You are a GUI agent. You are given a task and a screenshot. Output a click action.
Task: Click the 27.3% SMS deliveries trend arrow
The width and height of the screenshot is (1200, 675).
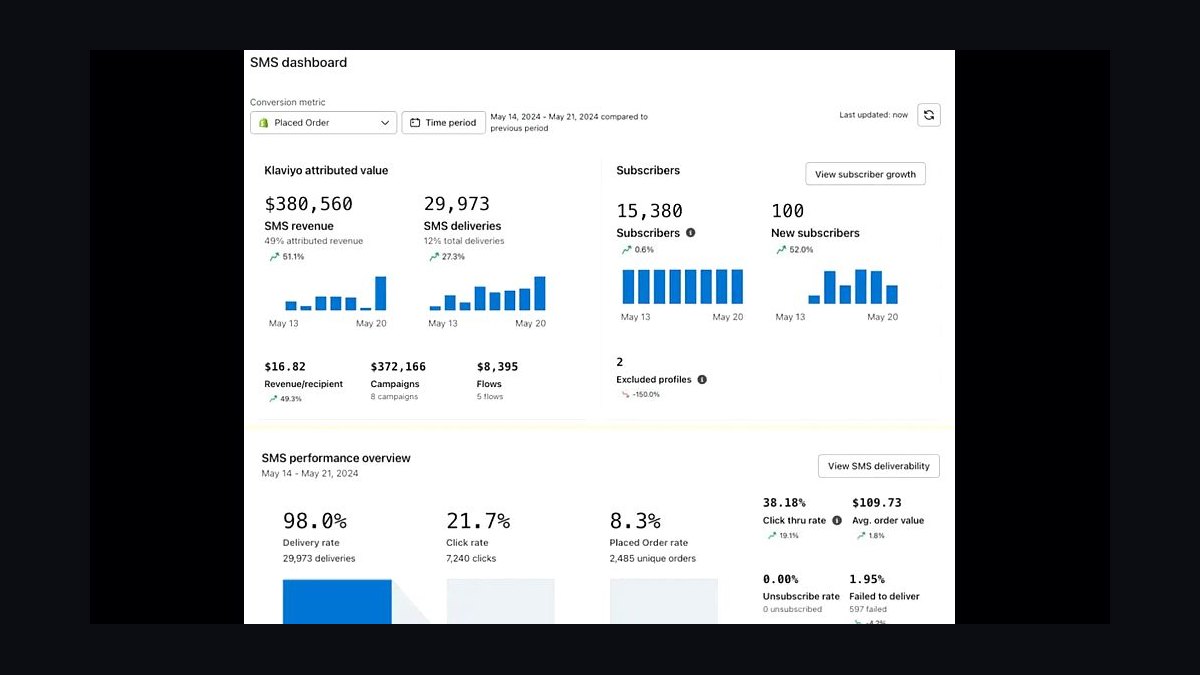[434, 257]
